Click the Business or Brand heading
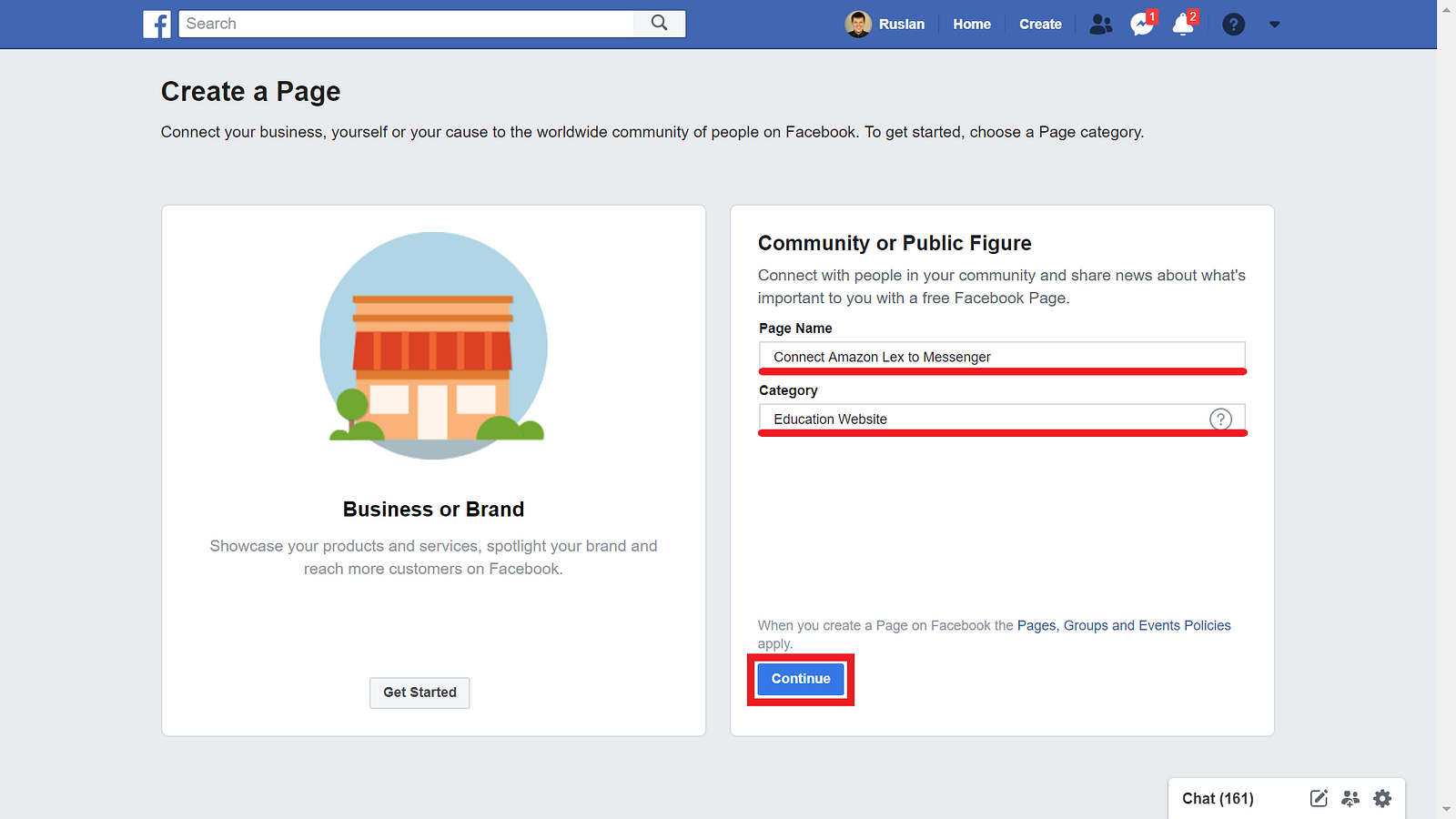The image size is (1456, 819). (433, 510)
